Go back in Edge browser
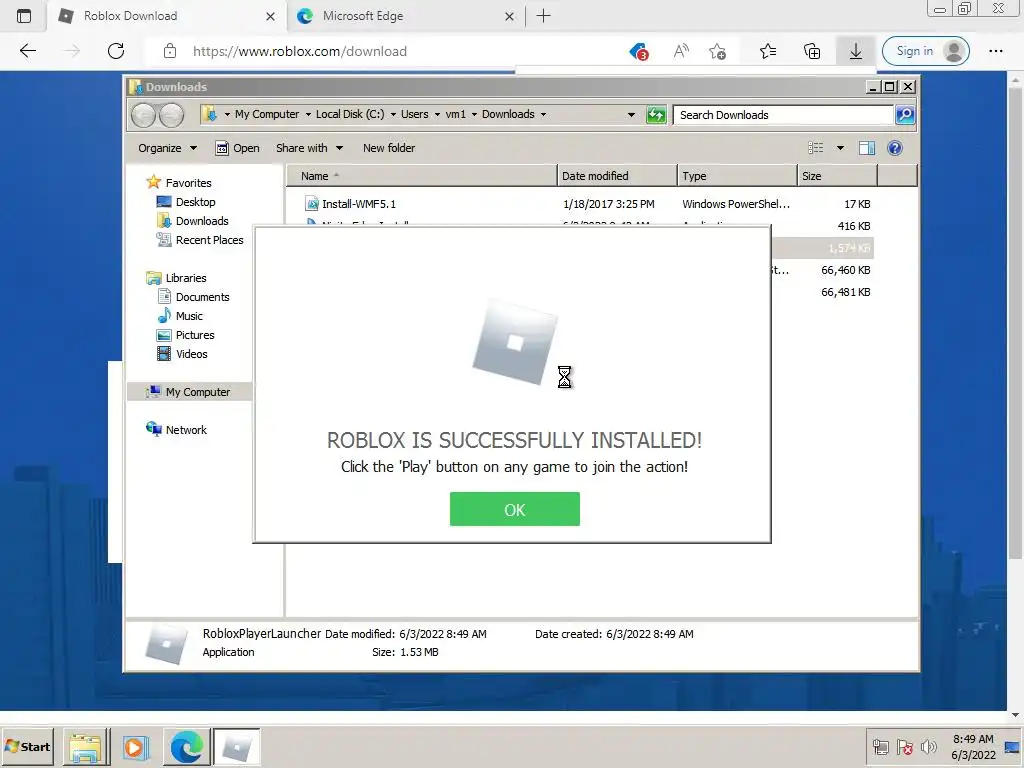Viewport: 1024px width, 768px height. coord(28,51)
